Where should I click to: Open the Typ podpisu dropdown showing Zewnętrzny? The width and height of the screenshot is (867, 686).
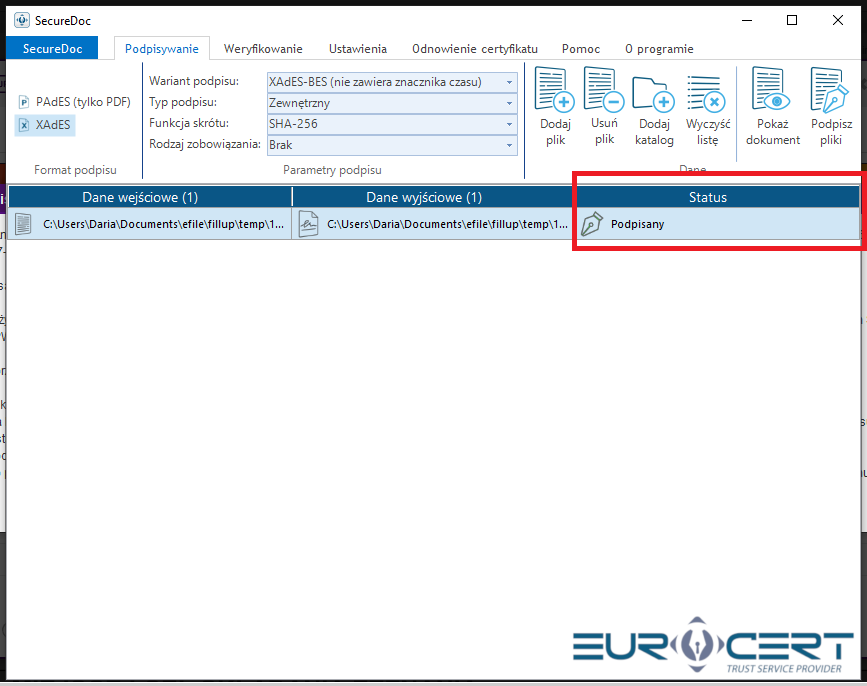[x=392, y=103]
